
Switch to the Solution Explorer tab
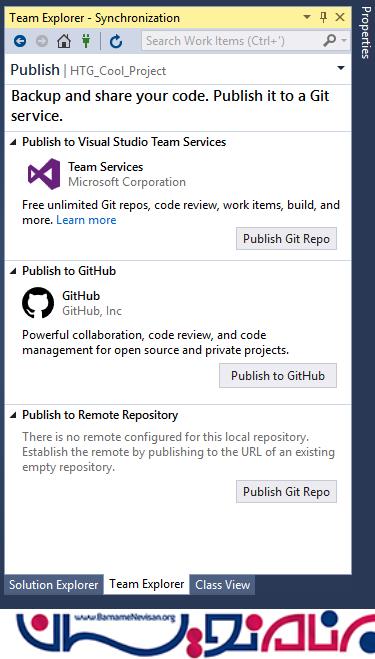pyautogui.click(x=54, y=585)
